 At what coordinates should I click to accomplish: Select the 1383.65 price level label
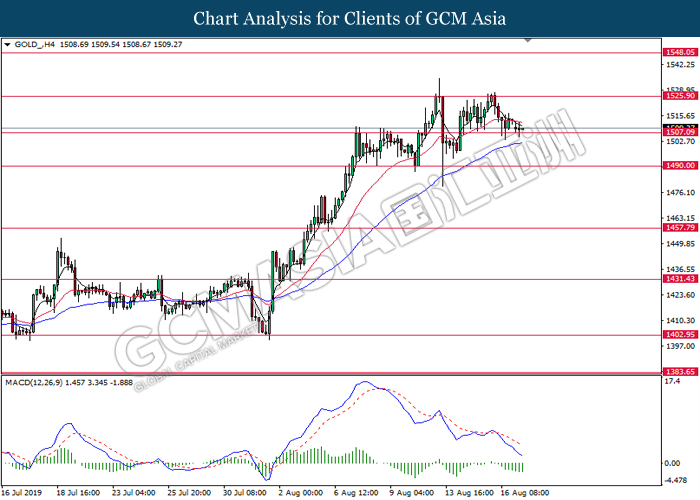pos(680,372)
